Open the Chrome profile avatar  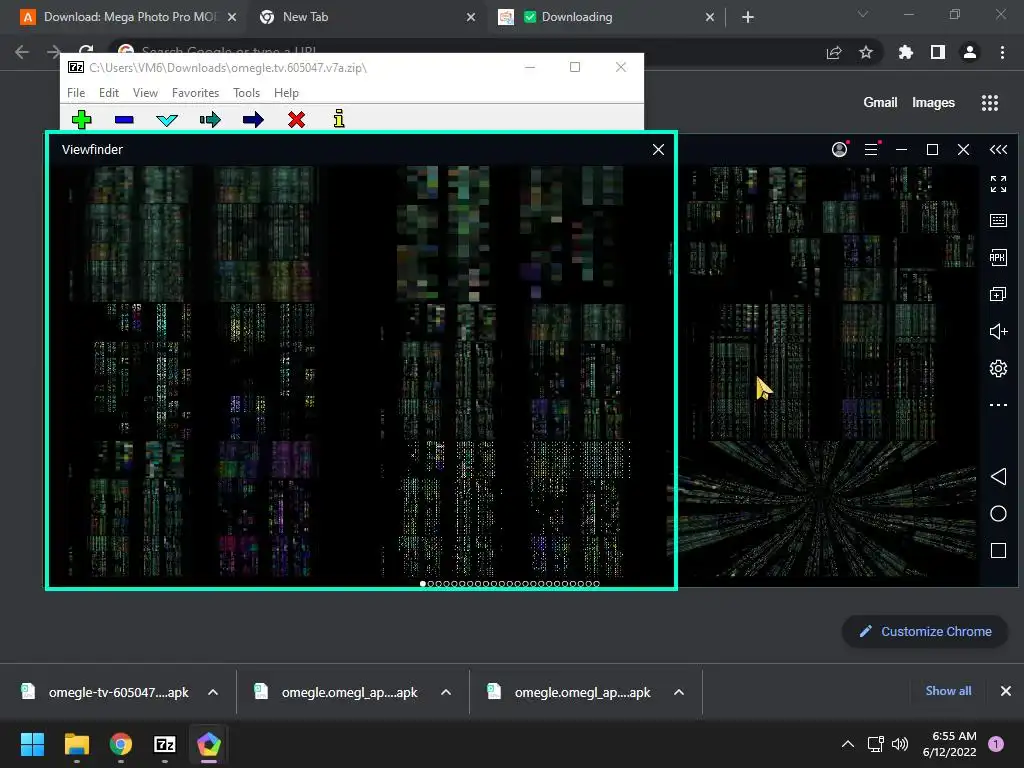970,52
